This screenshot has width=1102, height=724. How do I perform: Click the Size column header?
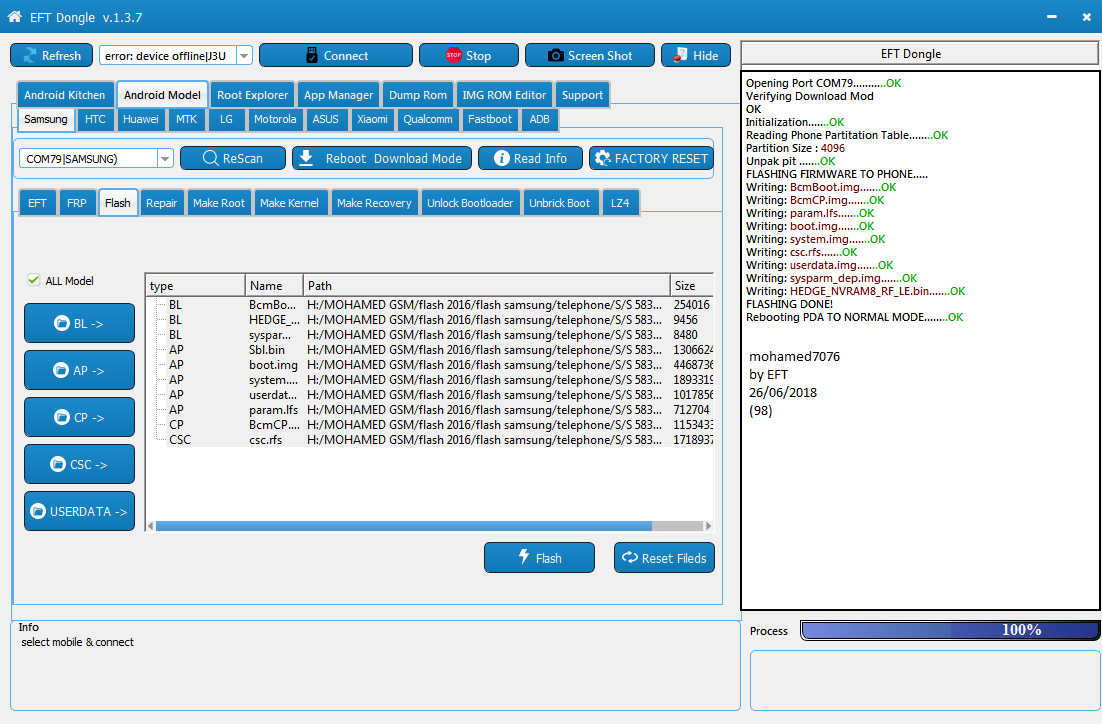[692, 285]
